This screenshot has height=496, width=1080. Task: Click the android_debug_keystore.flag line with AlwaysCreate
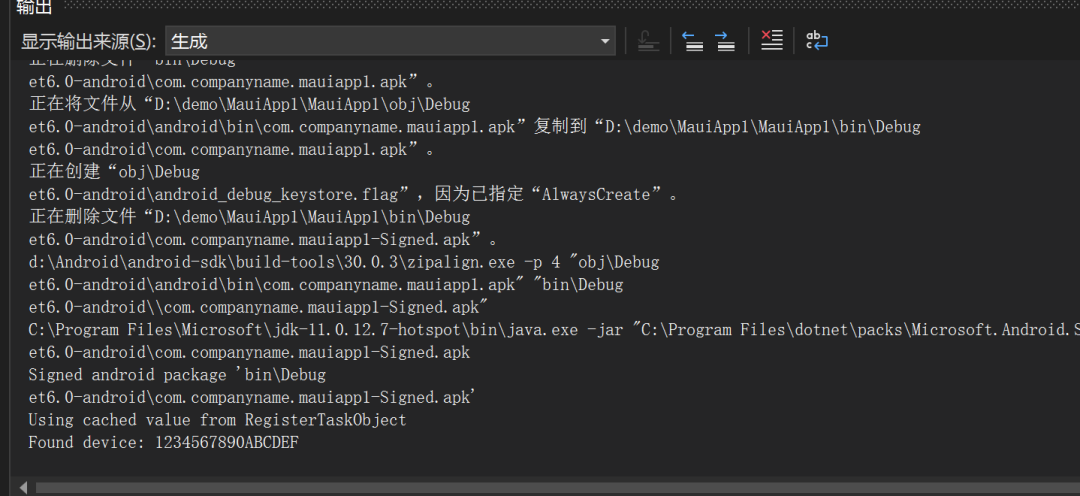coord(353,194)
